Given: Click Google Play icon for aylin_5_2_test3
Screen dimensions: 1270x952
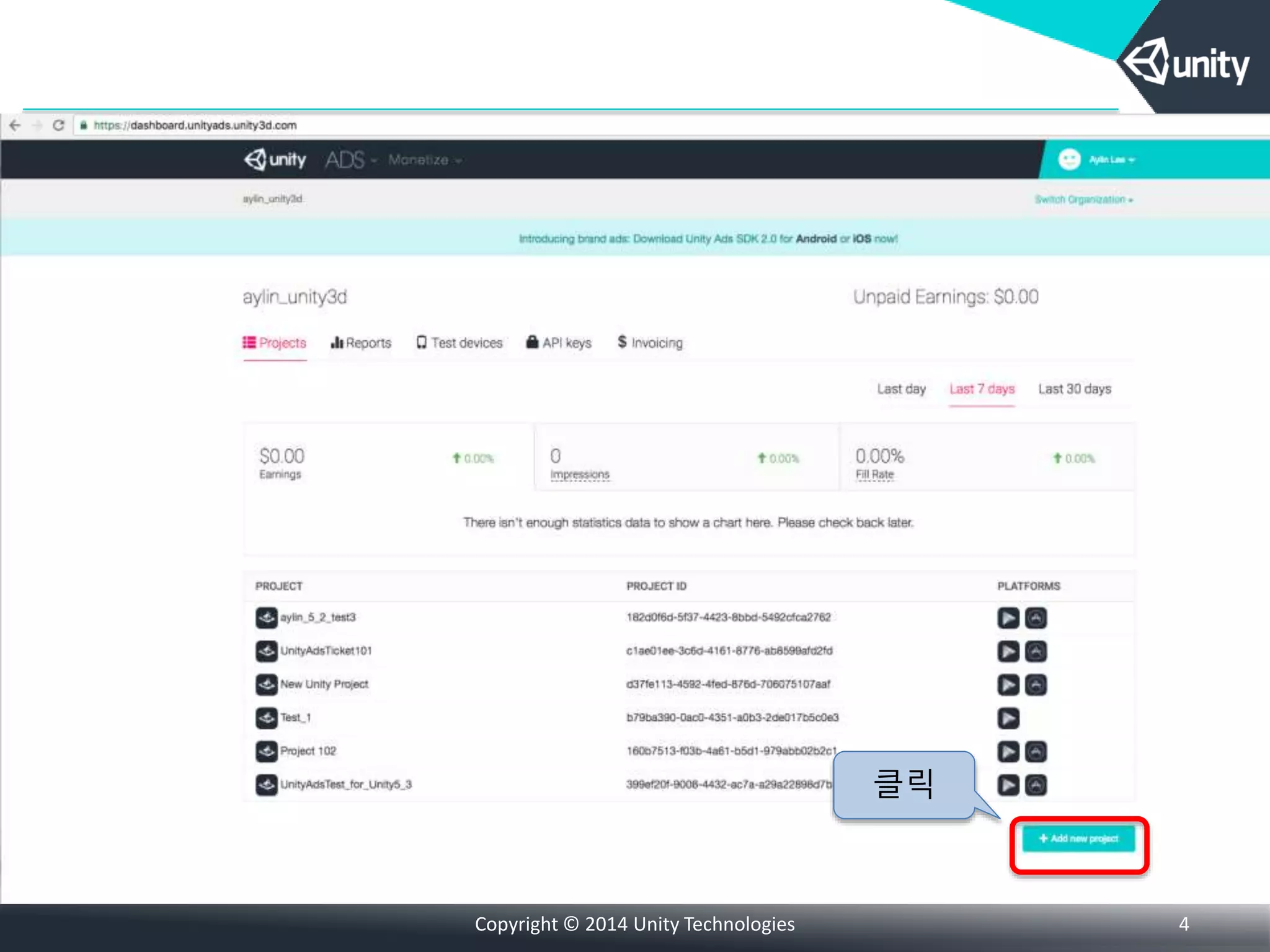Looking at the screenshot, I should click(1008, 618).
